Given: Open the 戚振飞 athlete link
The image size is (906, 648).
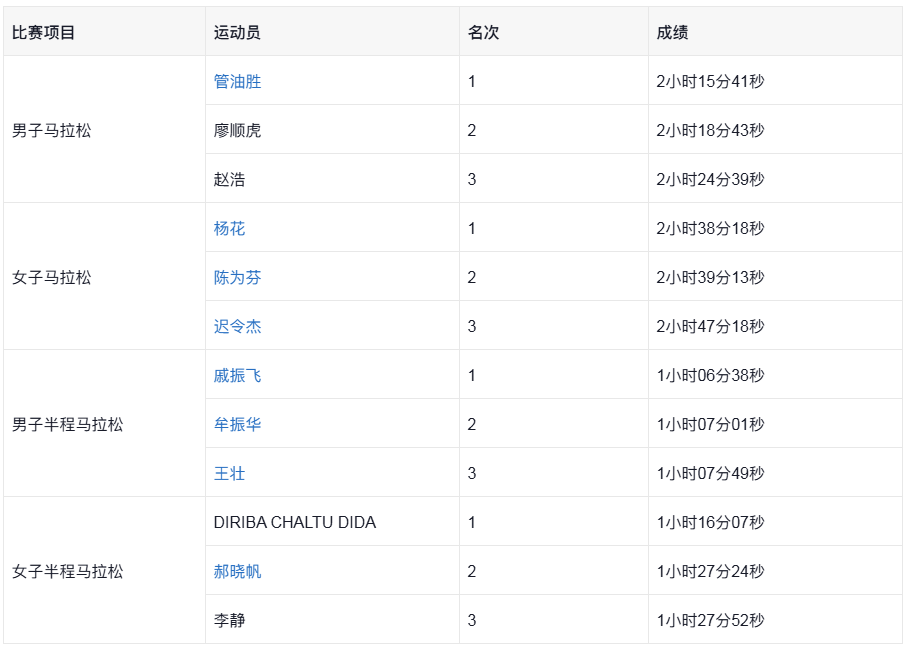Looking at the screenshot, I should click(237, 376).
